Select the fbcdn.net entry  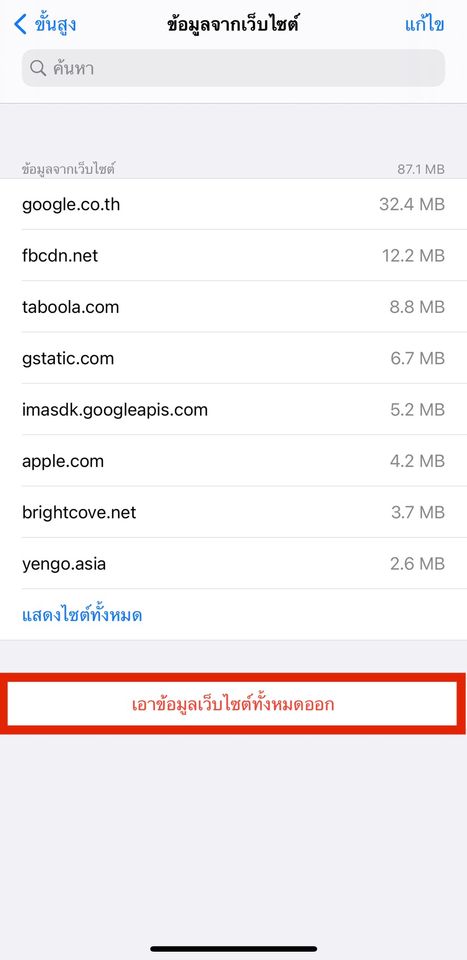[233, 256]
